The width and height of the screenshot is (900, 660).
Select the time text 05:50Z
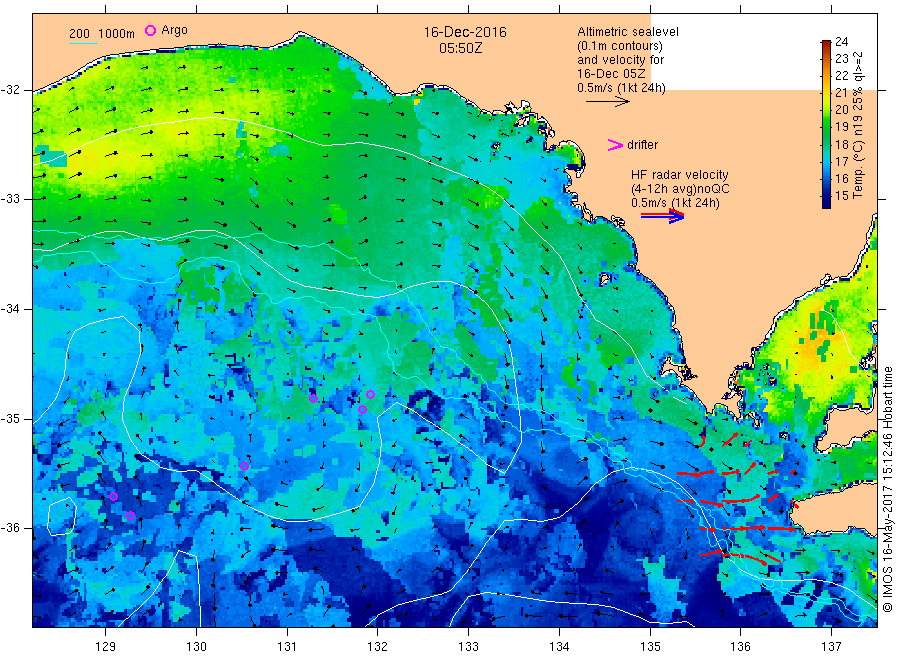click(x=460, y=49)
